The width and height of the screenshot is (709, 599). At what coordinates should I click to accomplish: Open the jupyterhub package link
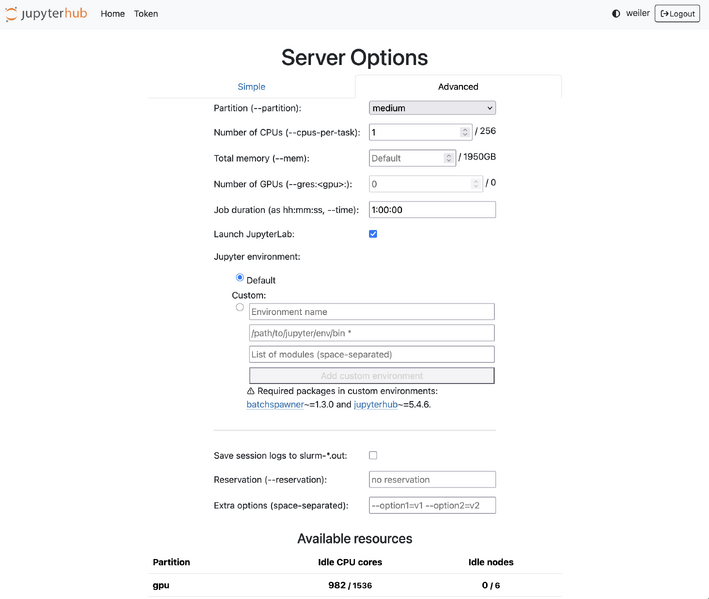(x=375, y=405)
